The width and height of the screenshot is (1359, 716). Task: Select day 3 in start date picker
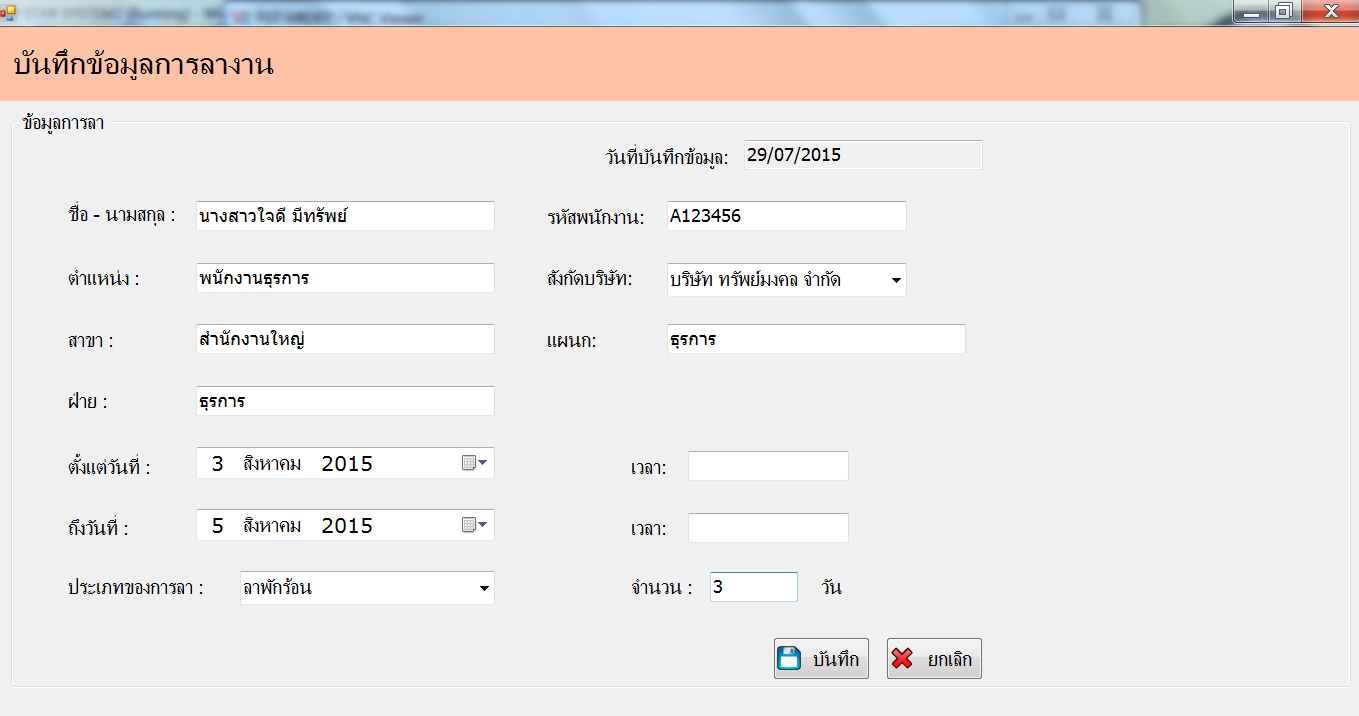click(217, 464)
